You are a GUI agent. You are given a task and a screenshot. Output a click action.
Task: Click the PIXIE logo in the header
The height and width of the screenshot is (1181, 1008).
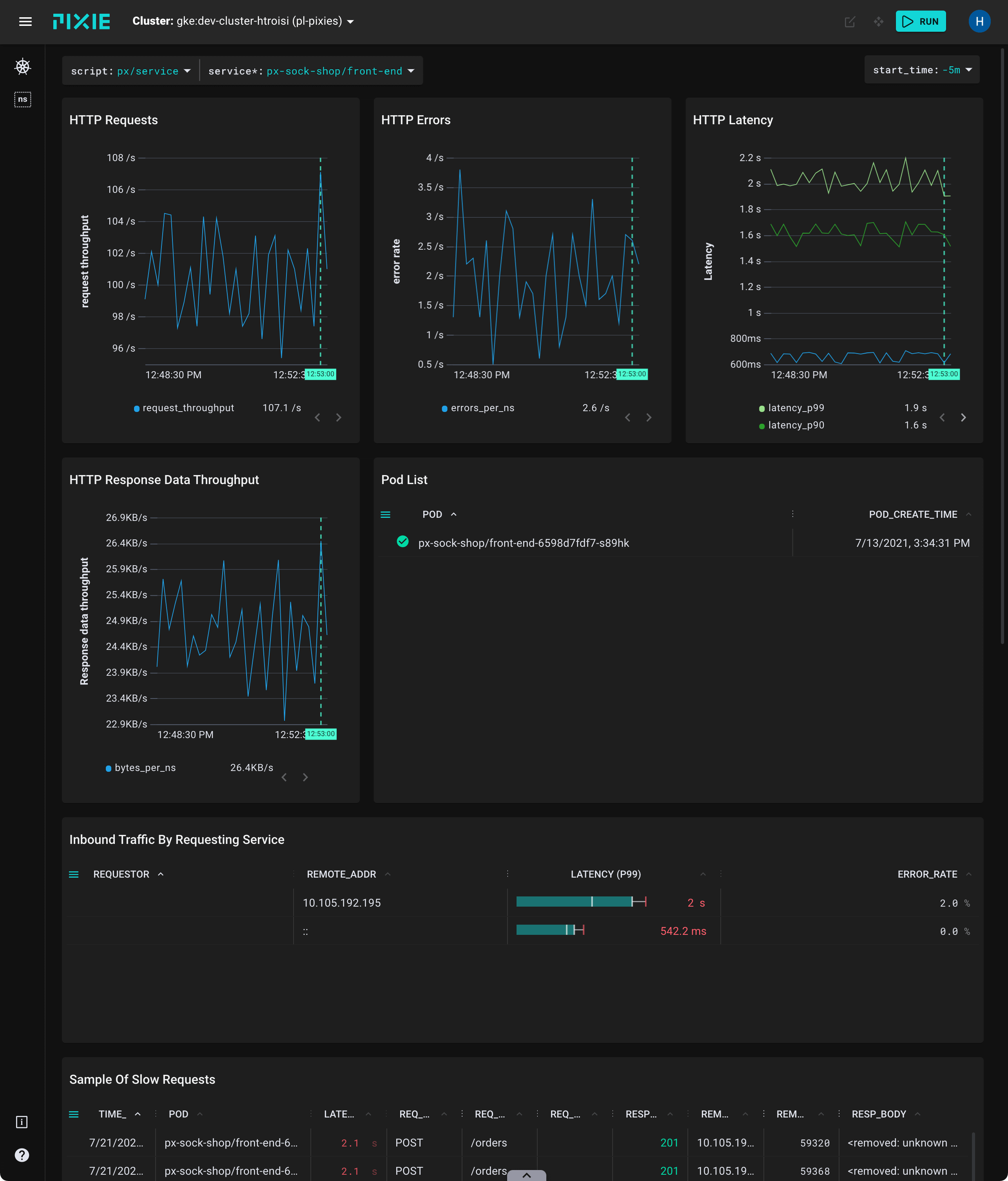coord(82,22)
